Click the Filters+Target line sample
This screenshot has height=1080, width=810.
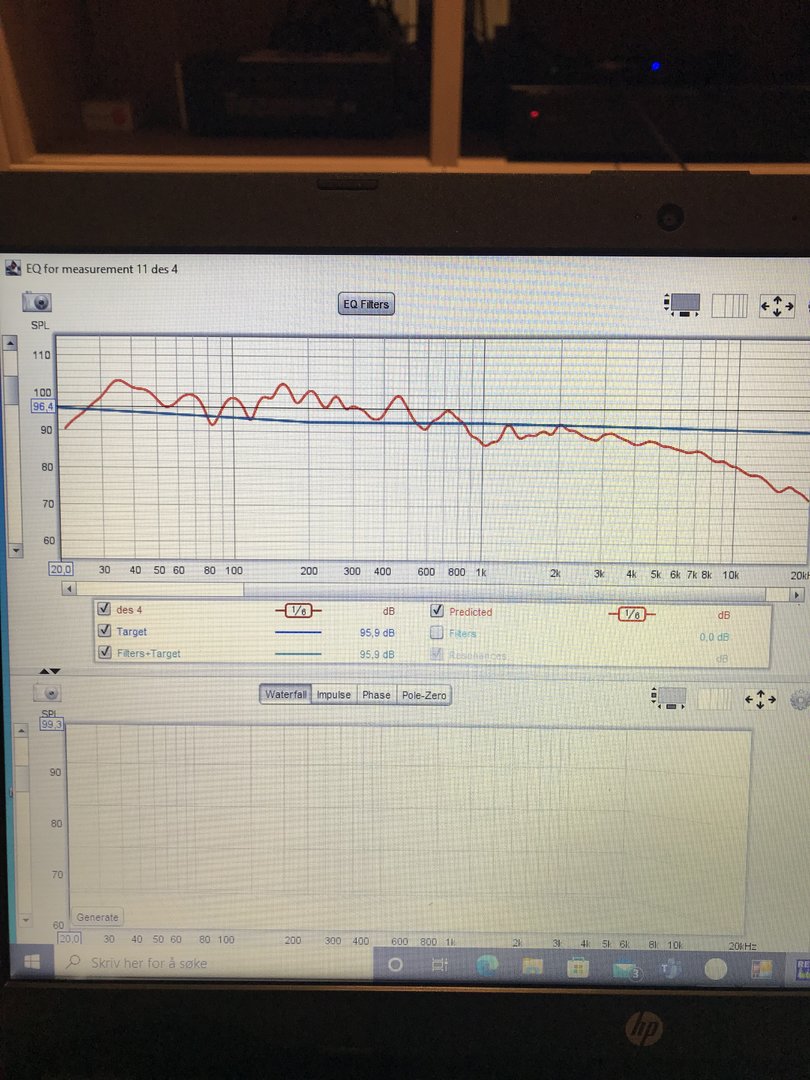(x=298, y=654)
